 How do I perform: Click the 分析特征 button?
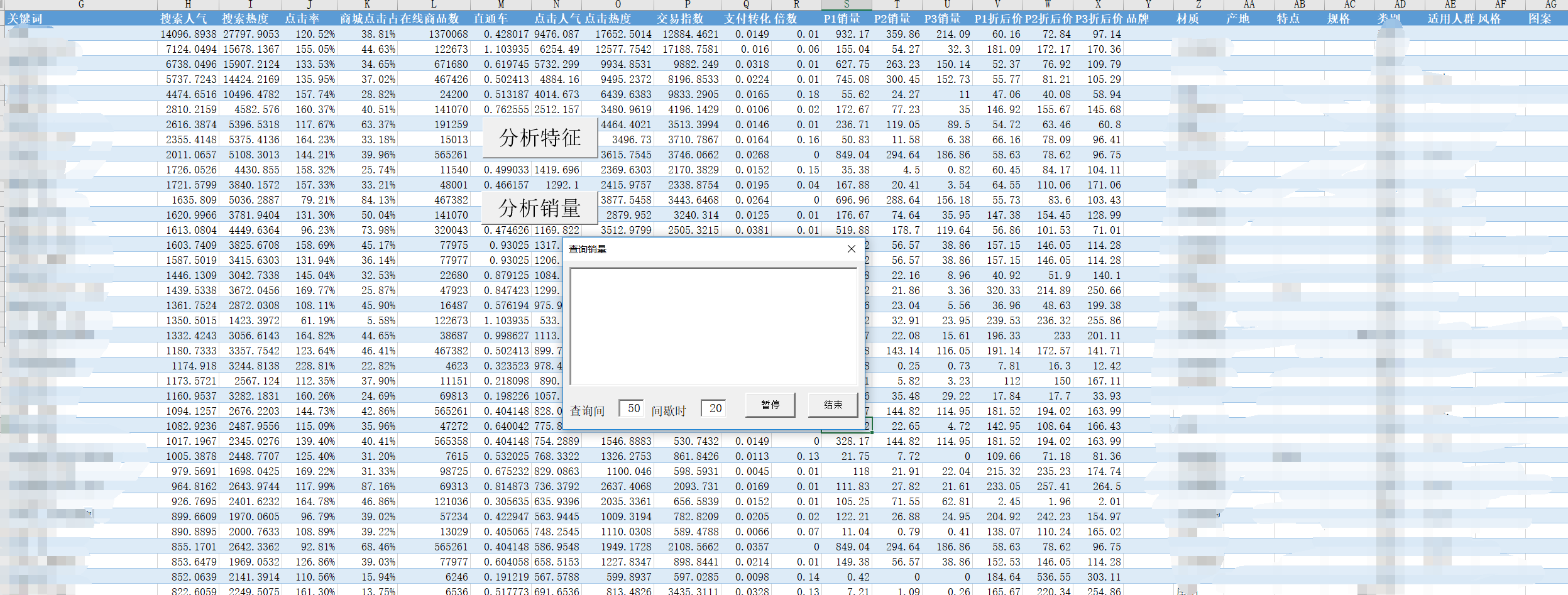(x=540, y=138)
